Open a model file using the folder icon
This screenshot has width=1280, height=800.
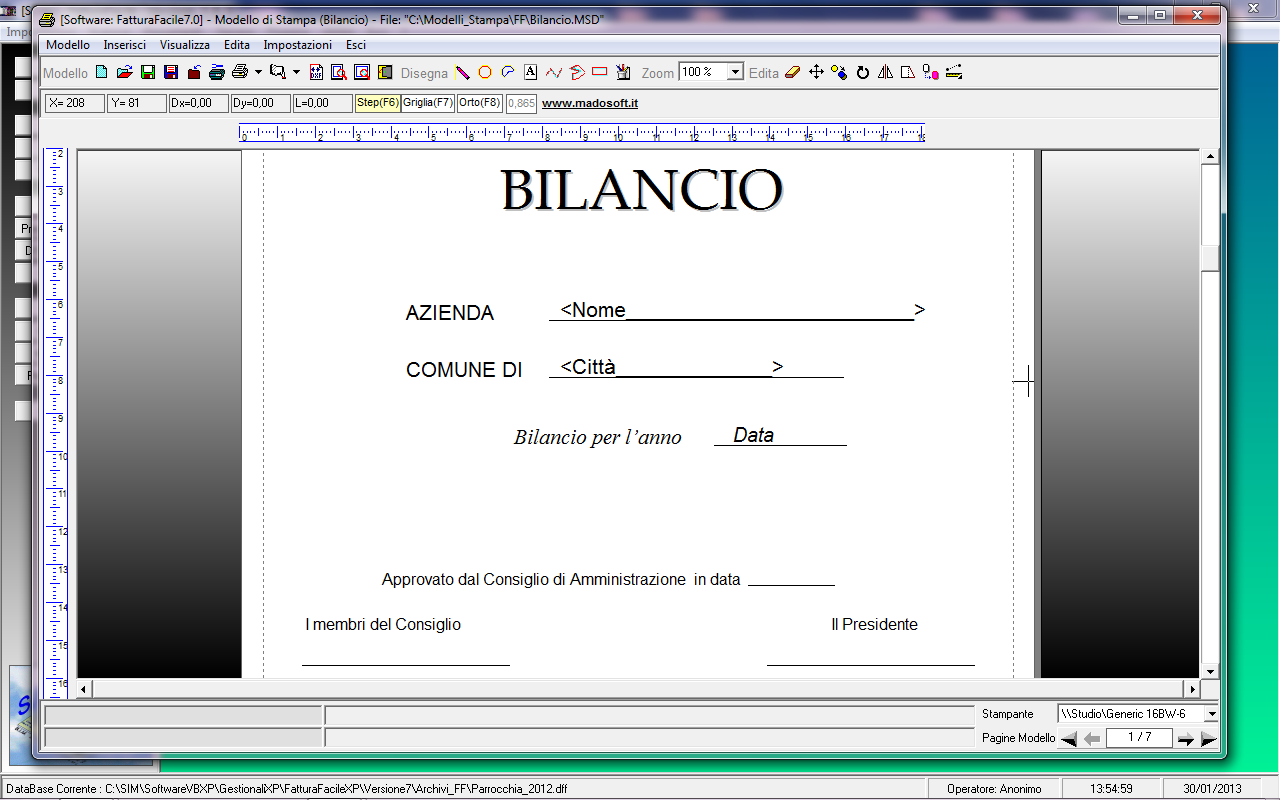[x=124, y=72]
